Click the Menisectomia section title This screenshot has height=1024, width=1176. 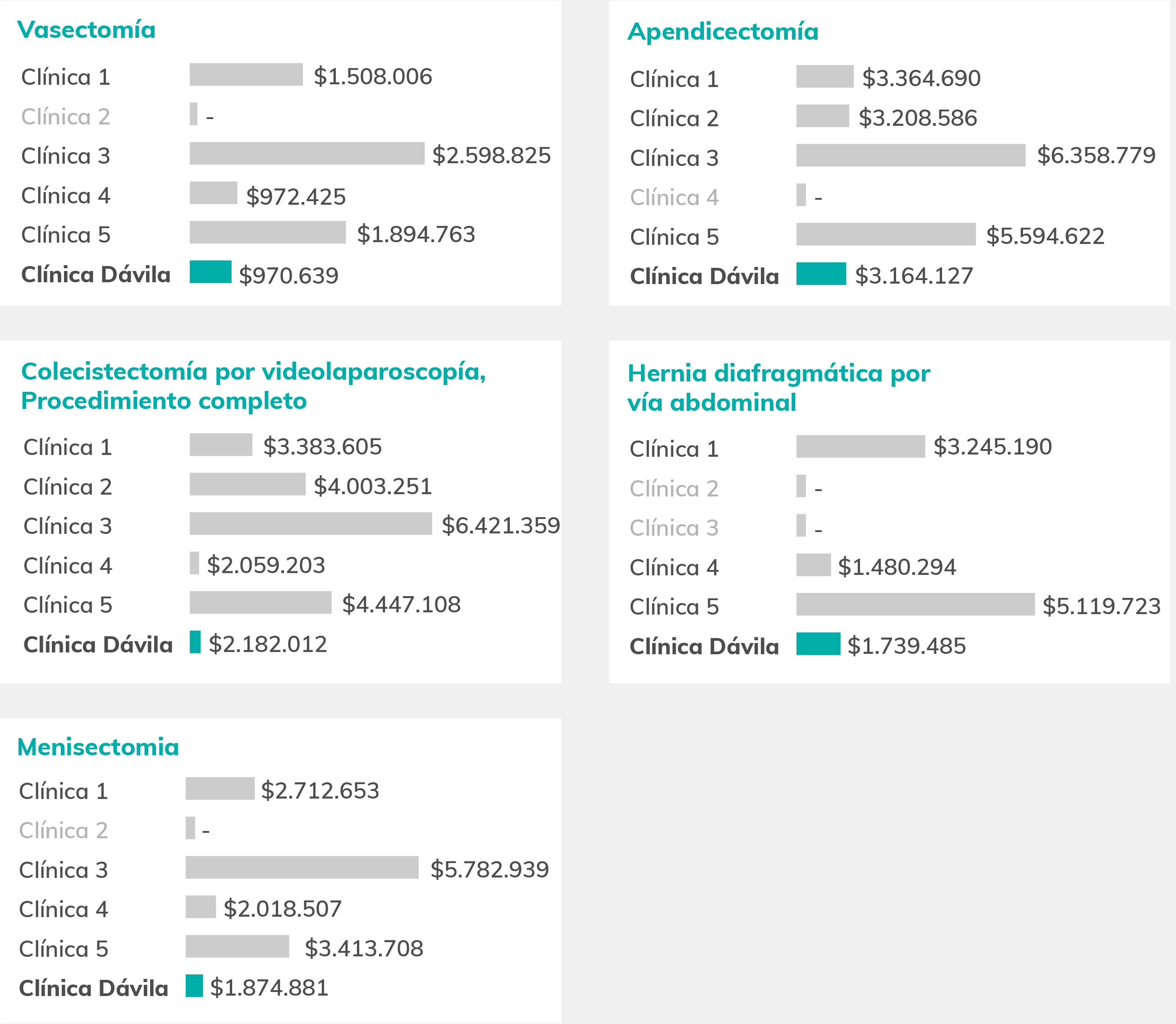click(x=98, y=747)
